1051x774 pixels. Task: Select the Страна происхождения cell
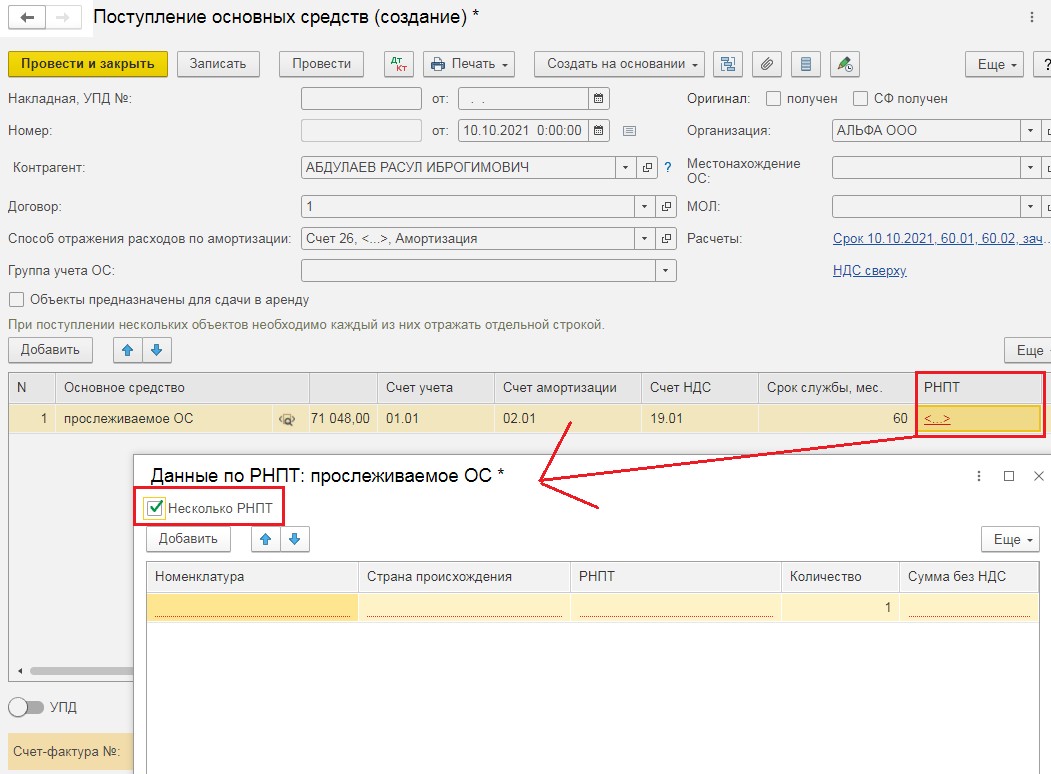(x=465, y=607)
